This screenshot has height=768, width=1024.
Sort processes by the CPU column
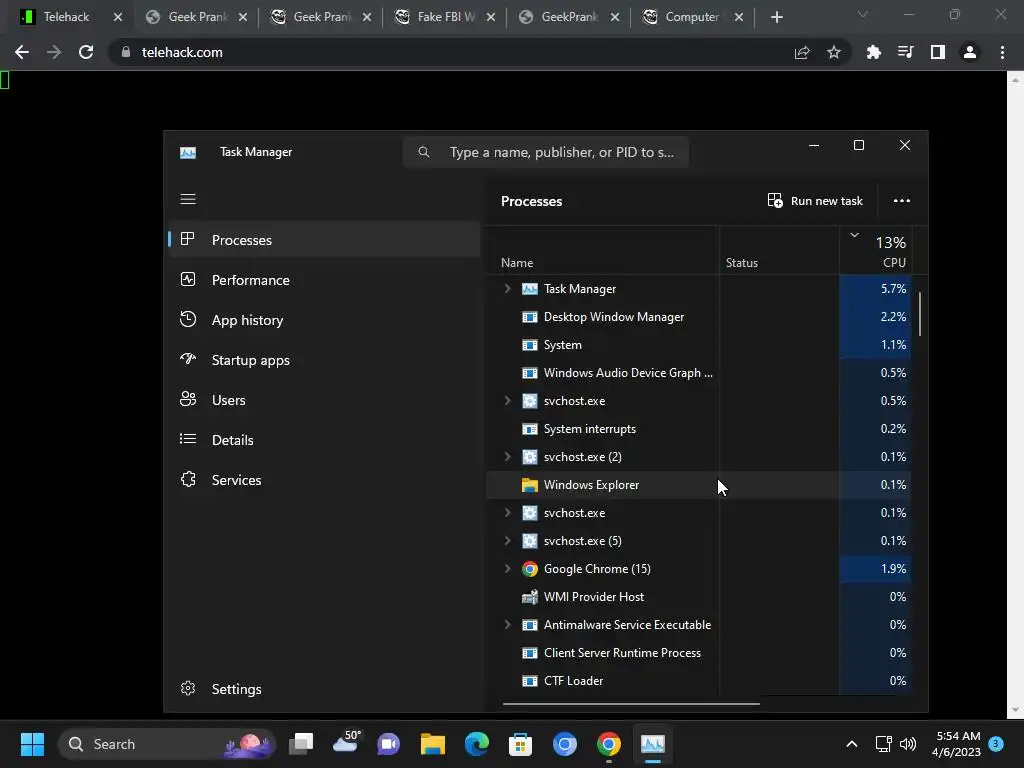[x=876, y=251]
